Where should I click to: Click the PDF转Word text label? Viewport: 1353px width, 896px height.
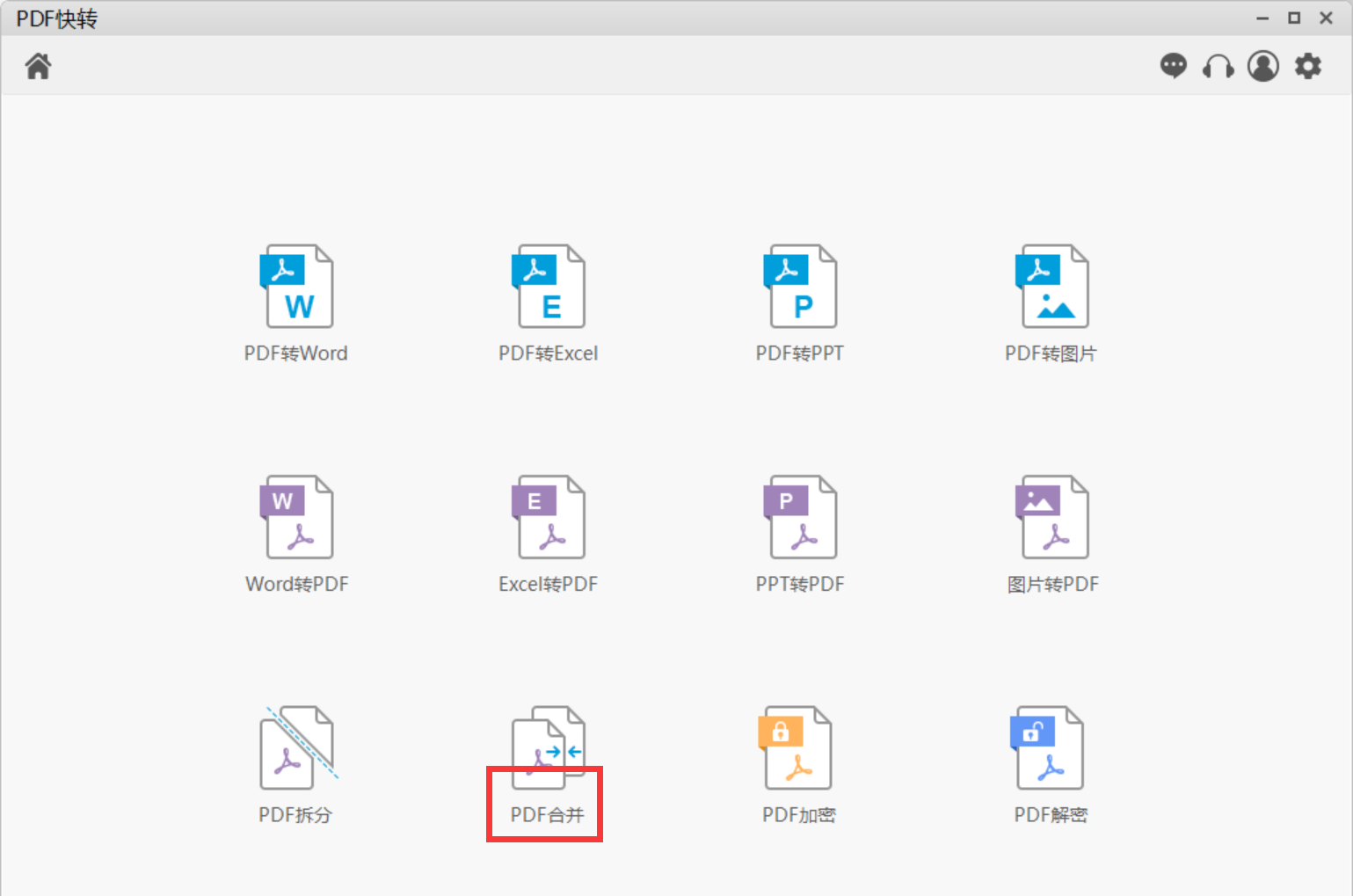[296, 353]
